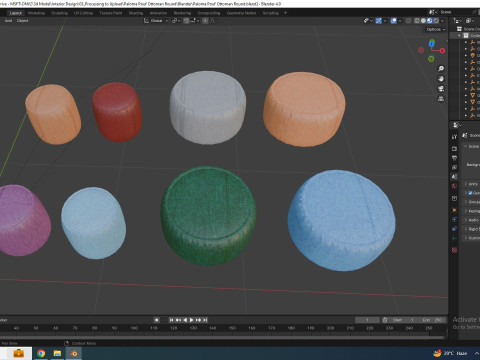Open the View Layer properties tab icon

coord(454,167)
